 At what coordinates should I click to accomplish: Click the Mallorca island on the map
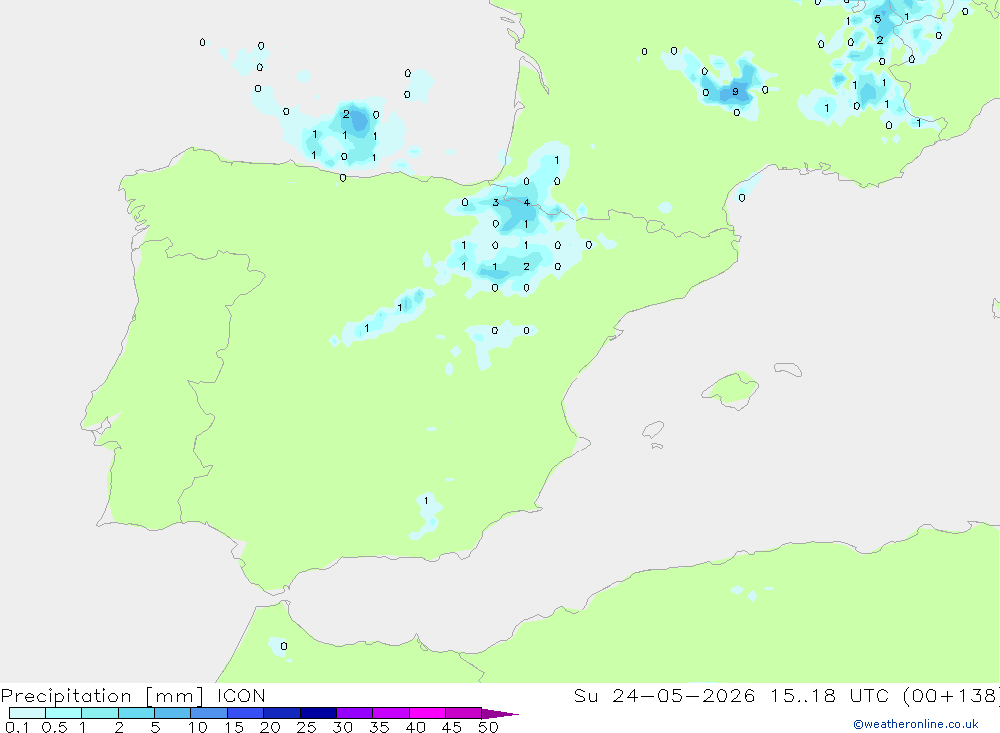pyautogui.click(x=731, y=389)
